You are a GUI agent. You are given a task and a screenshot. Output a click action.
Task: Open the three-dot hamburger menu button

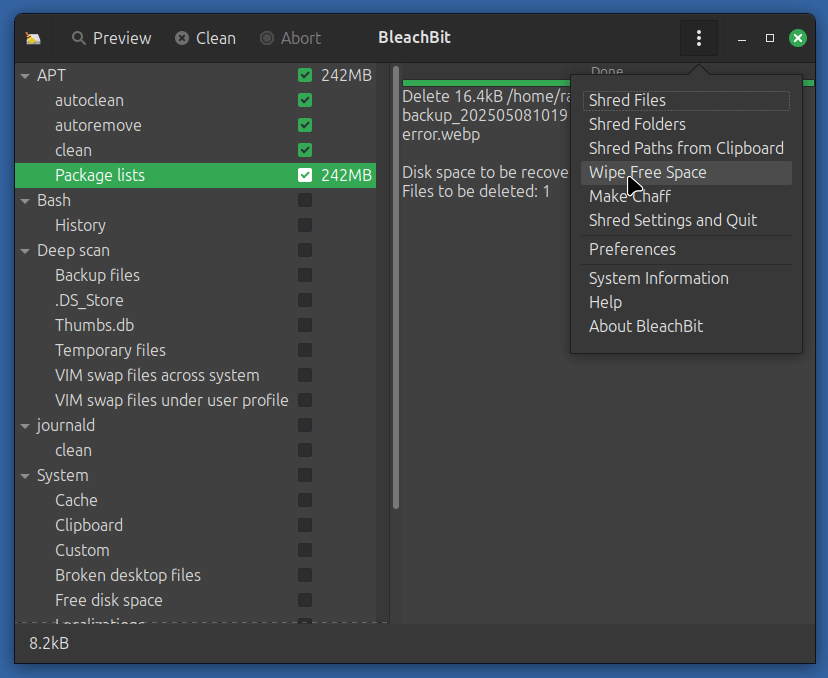point(698,39)
